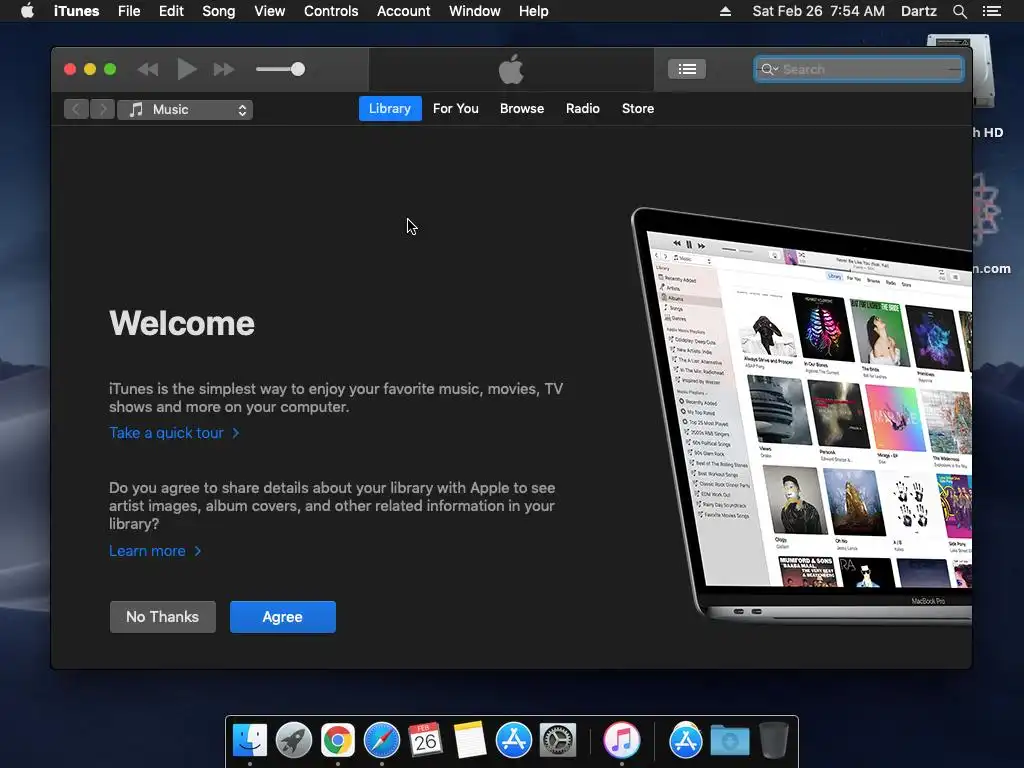Image resolution: width=1024 pixels, height=768 pixels.
Task: Click the Welcome heading text
Action: 182,323
